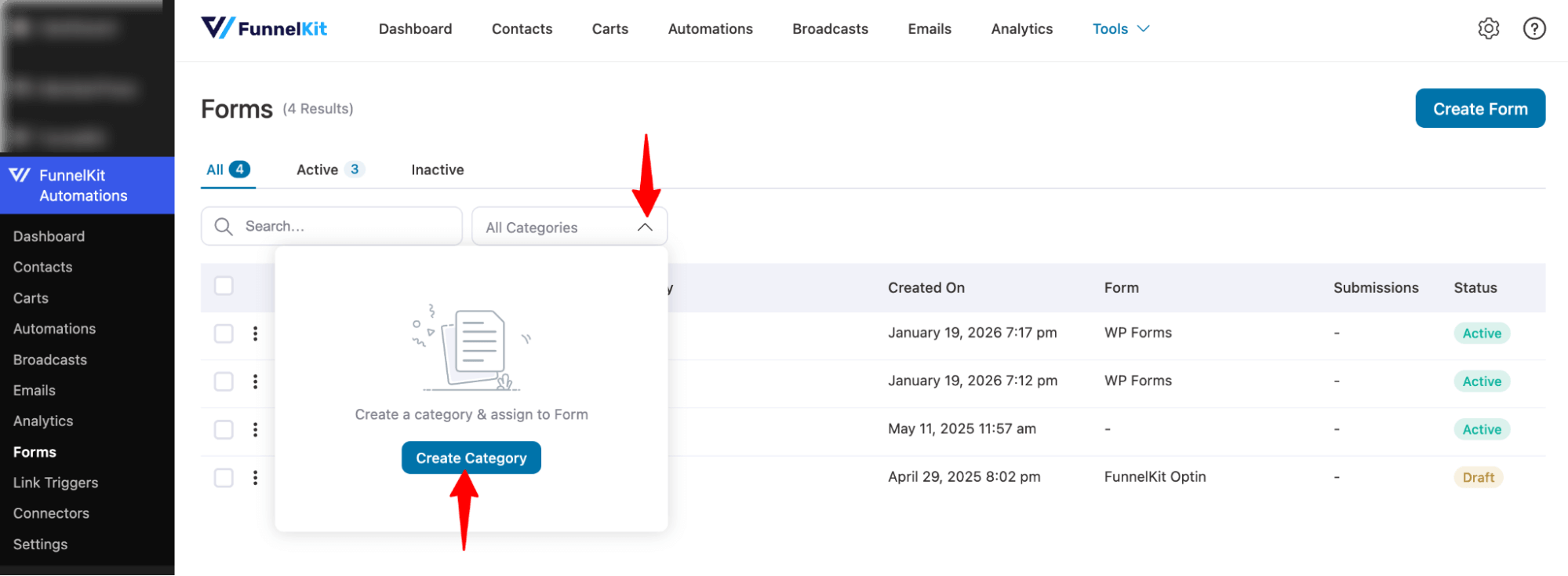The image size is (1568, 576).
Task: Check the box for January 19 7:12 pm form
Action: tap(224, 381)
